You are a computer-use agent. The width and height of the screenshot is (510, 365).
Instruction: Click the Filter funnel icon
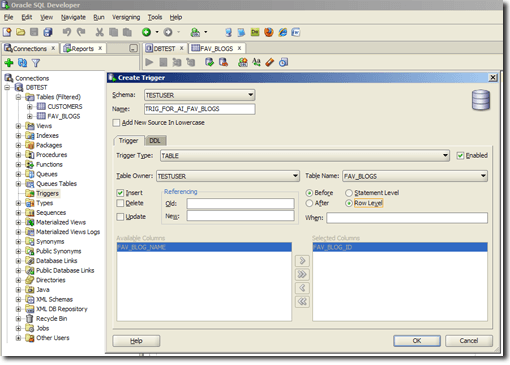pos(36,63)
